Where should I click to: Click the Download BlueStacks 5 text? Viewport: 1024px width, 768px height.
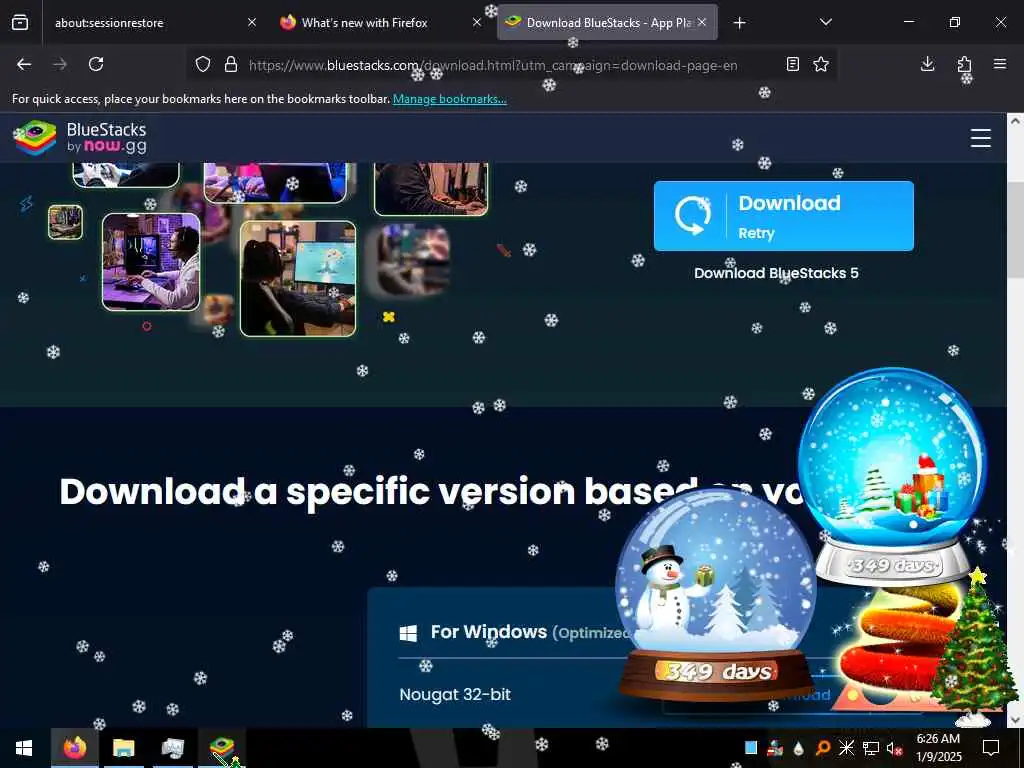(776, 273)
